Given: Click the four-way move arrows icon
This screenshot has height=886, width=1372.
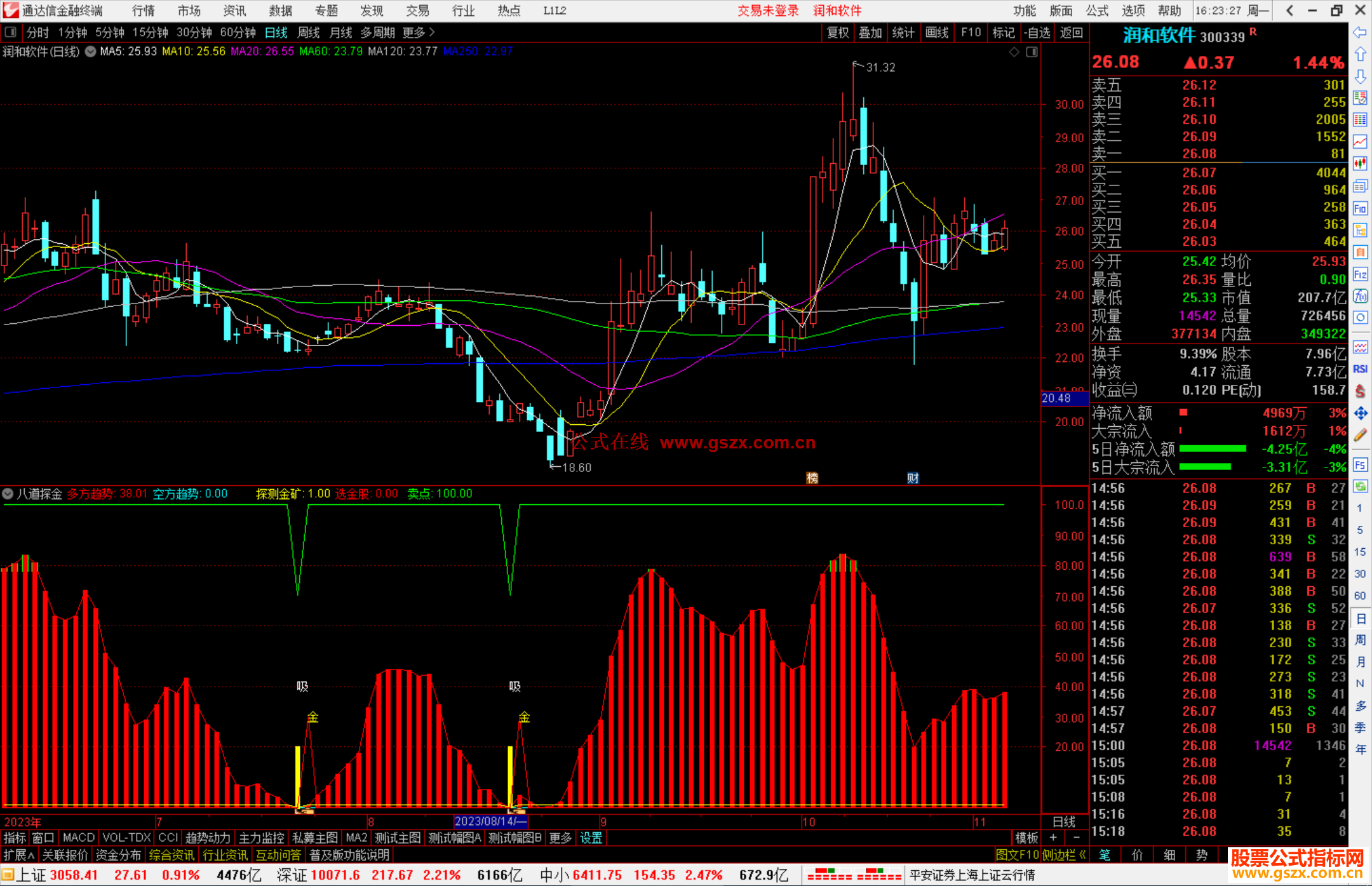Looking at the screenshot, I should pyautogui.click(x=1360, y=413).
